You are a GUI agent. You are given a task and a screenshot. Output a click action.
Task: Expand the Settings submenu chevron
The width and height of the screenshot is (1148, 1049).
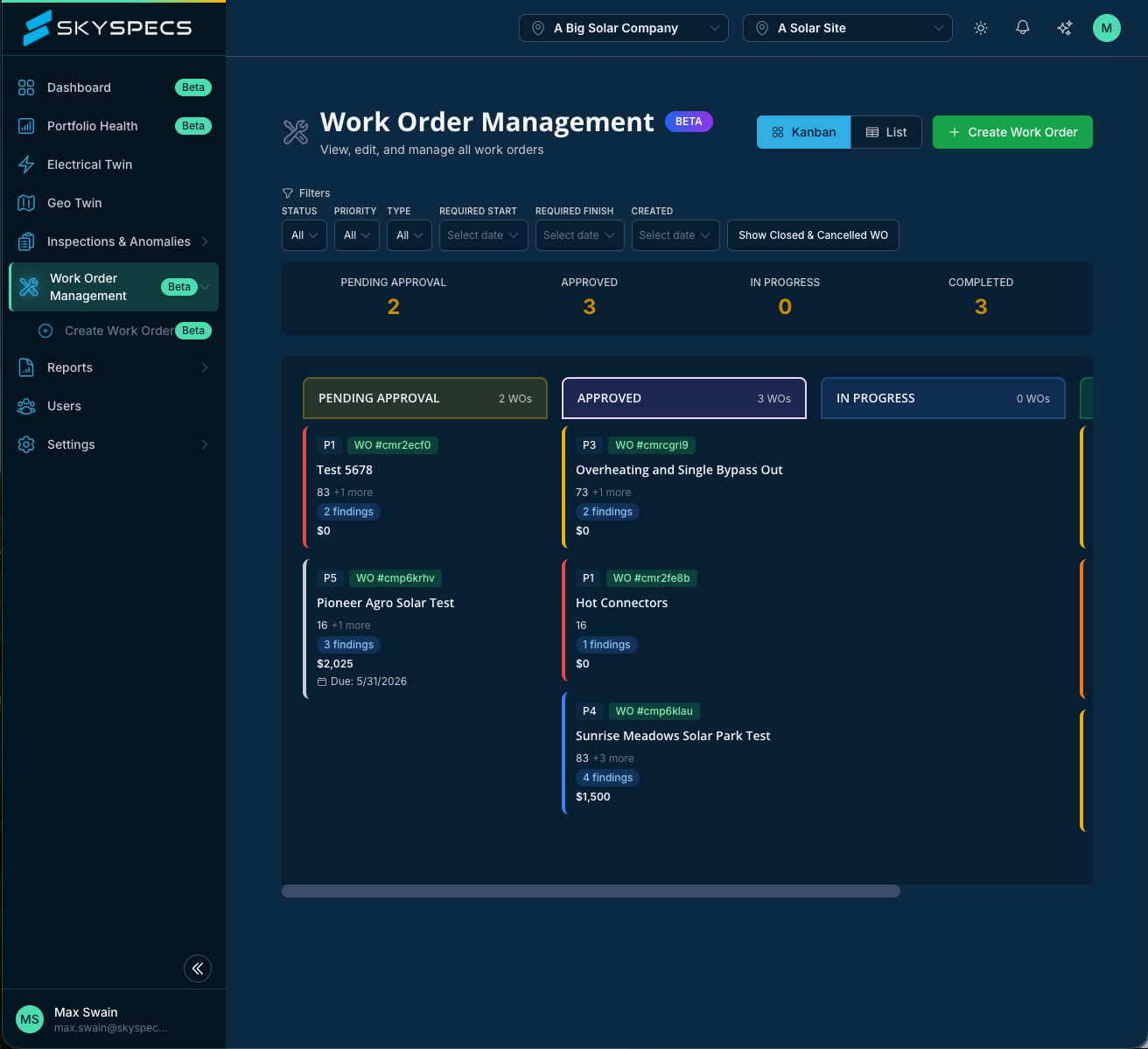point(205,444)
